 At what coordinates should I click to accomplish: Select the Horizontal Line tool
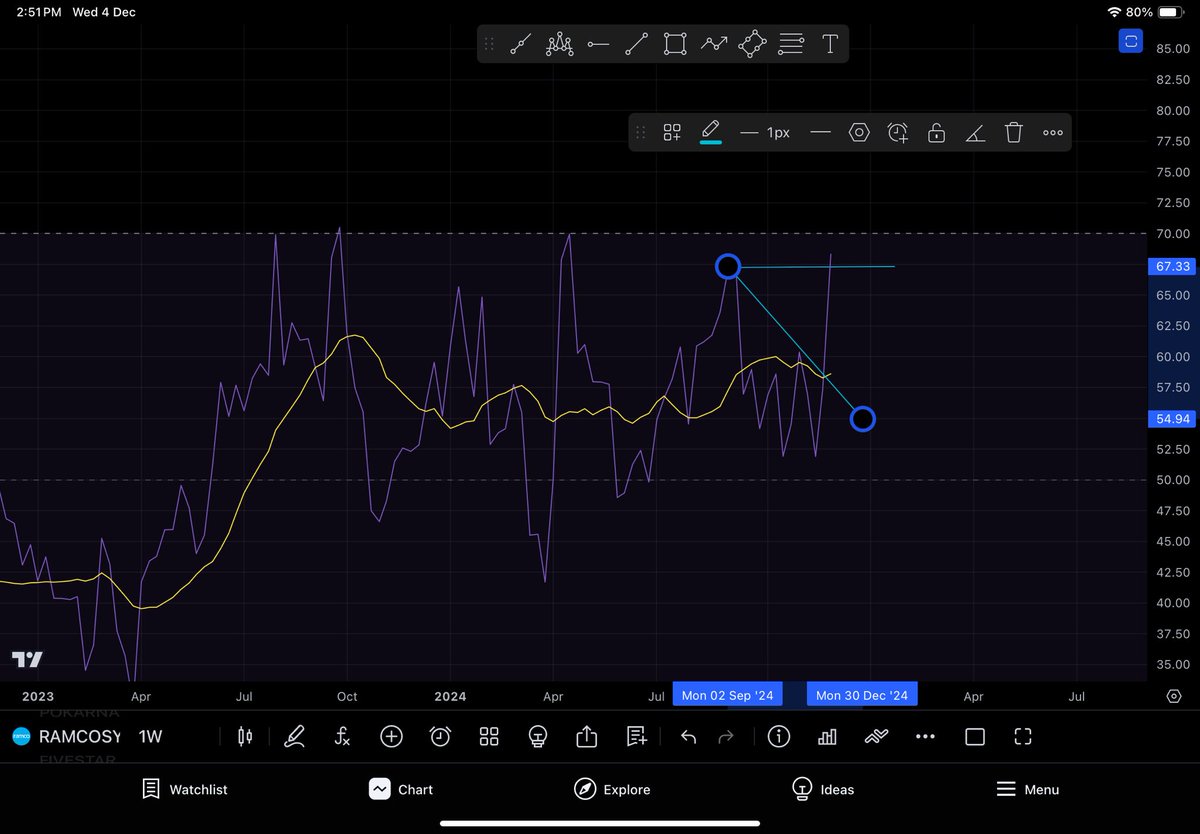coord(598,44)
